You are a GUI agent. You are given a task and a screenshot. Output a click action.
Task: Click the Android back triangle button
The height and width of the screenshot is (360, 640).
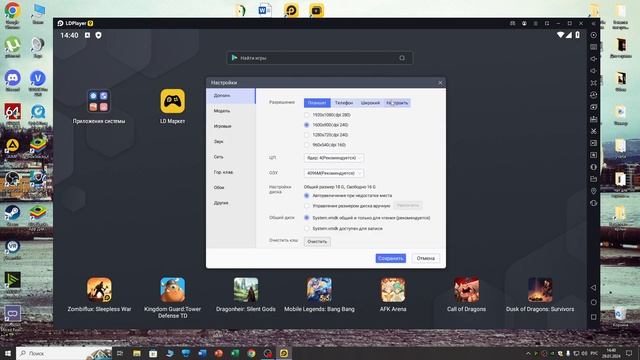point(593,288)
